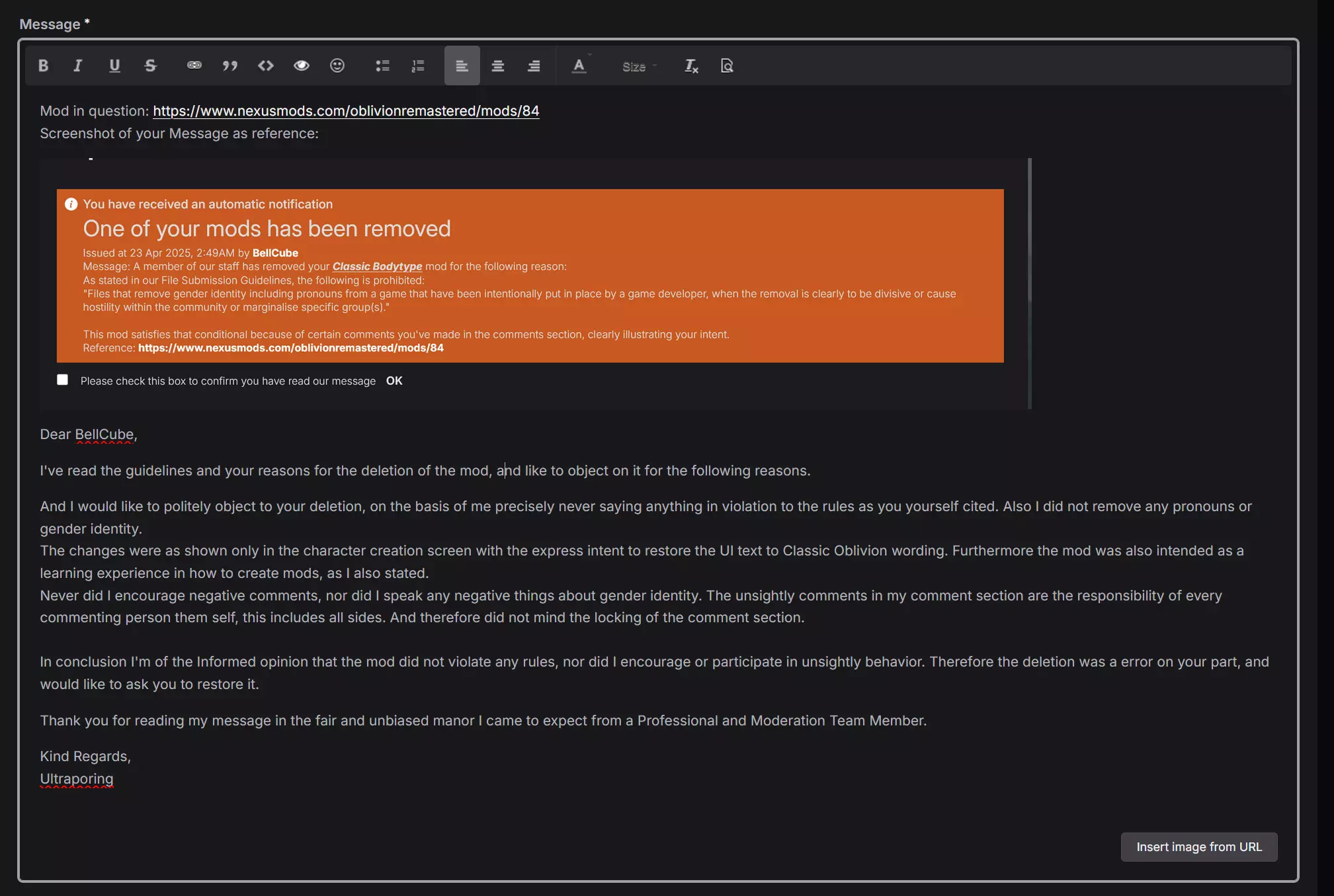The image size is (1334, 896).
Task: Insert a code block
Action: 266,65
